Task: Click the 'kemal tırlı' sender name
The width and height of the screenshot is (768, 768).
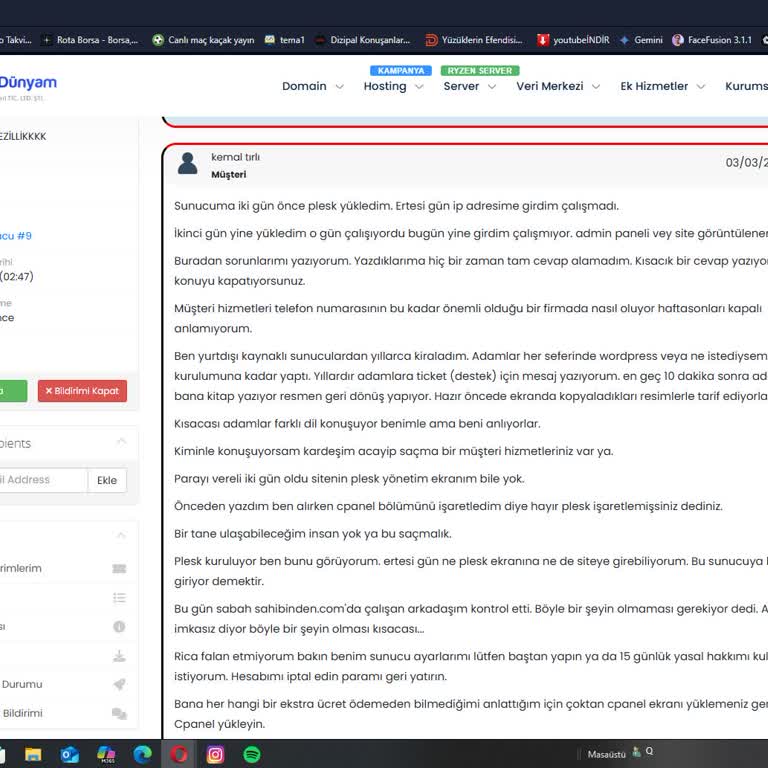Action: [x=236, y=157]
